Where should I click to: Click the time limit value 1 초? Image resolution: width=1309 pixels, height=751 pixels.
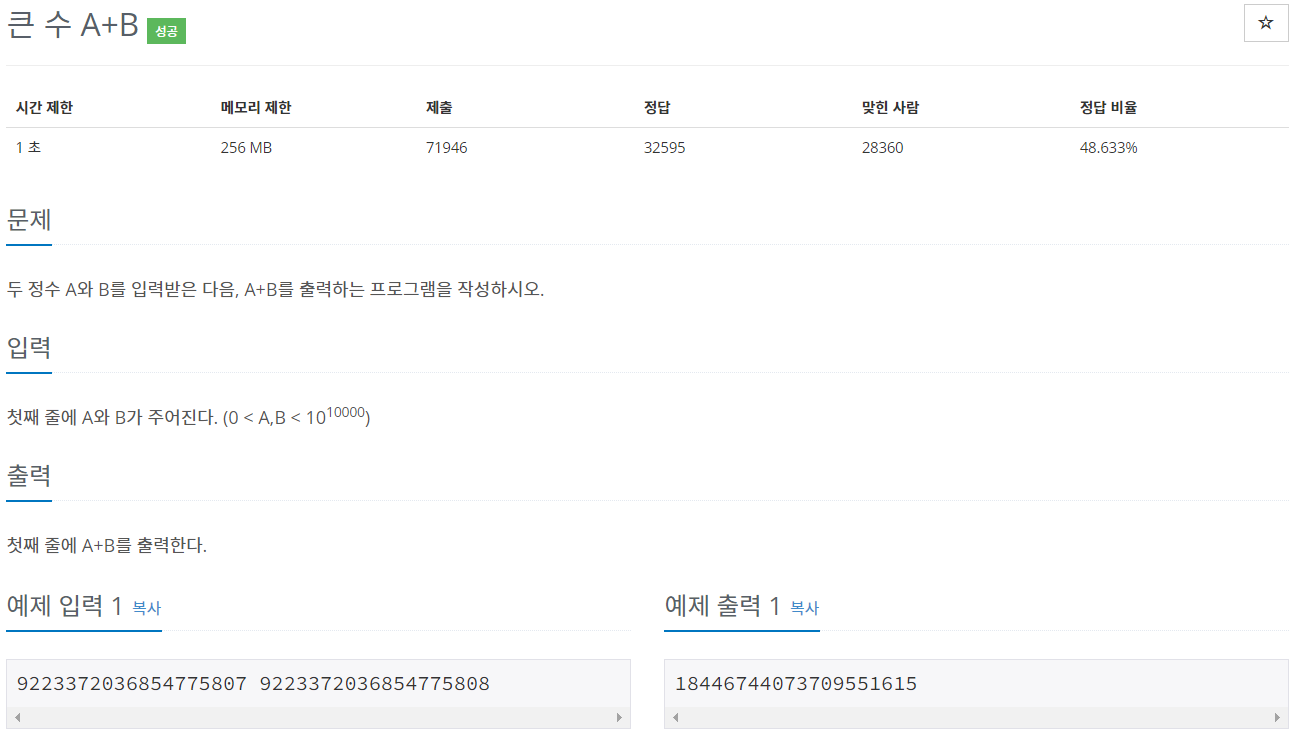point(28,148)
